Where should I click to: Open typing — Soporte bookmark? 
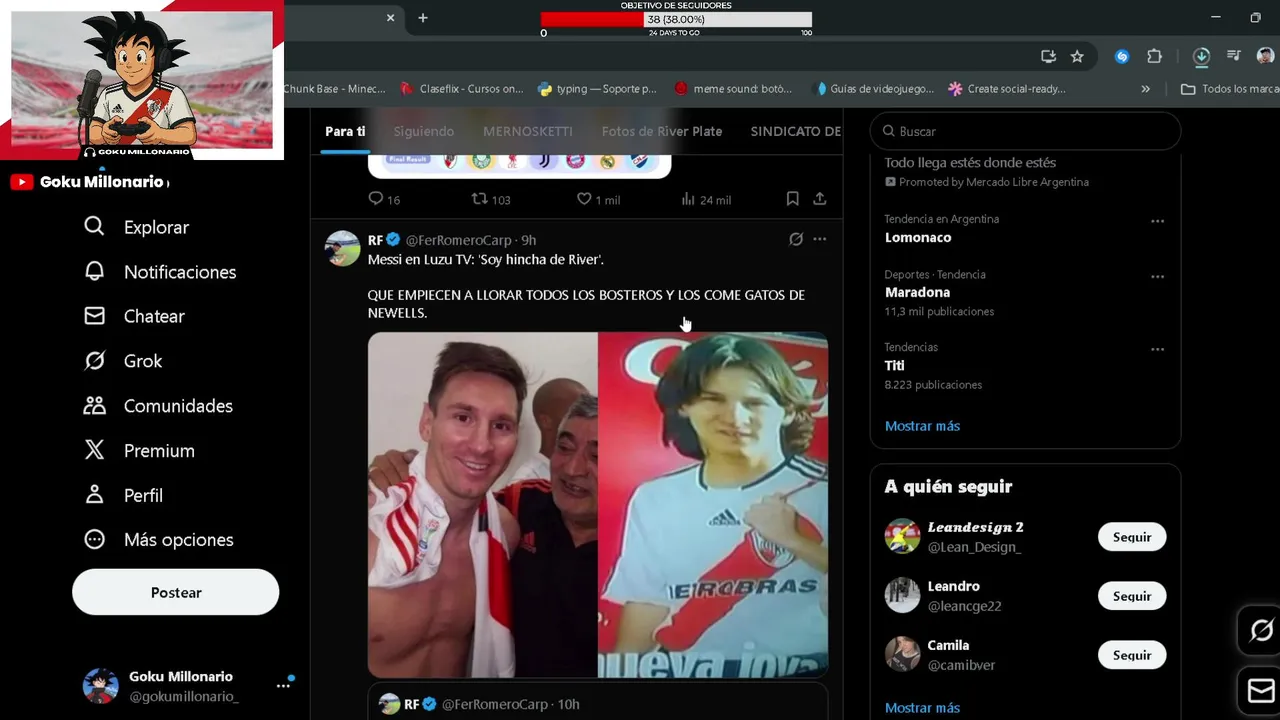pyautogui.click(x=597, y=89)
